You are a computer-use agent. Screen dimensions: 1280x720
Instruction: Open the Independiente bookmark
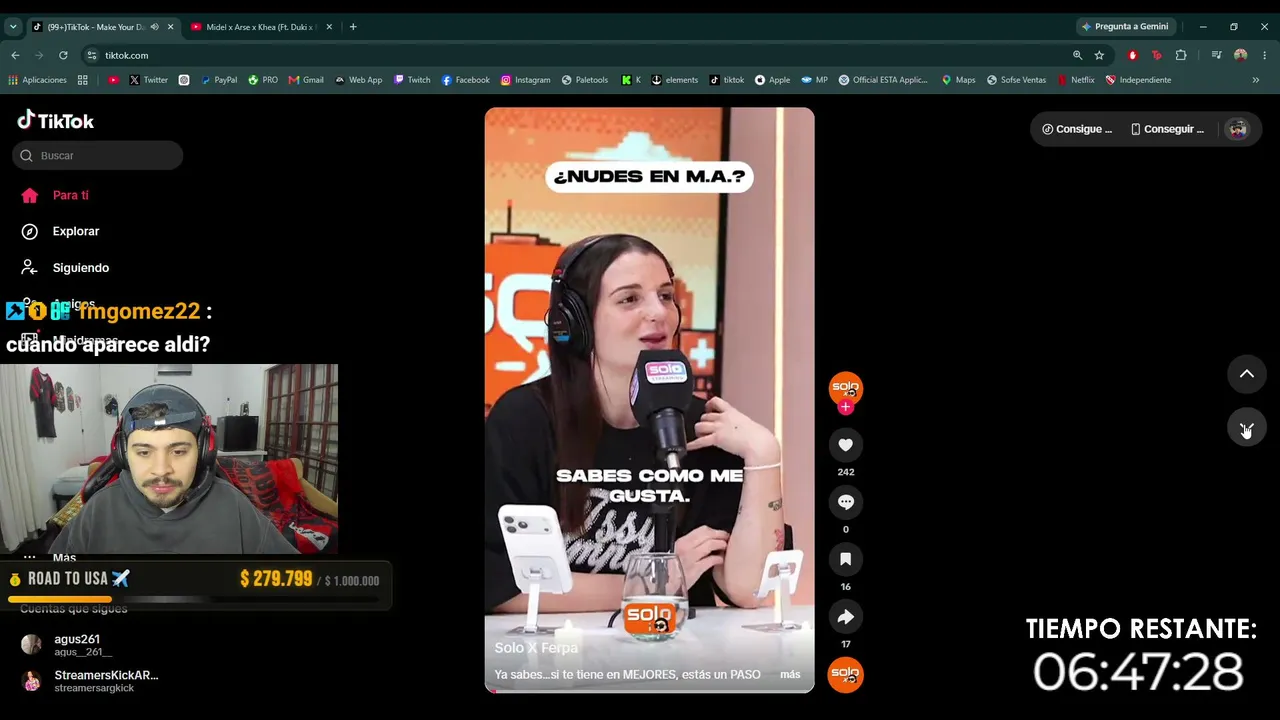tap(1138, 80)
